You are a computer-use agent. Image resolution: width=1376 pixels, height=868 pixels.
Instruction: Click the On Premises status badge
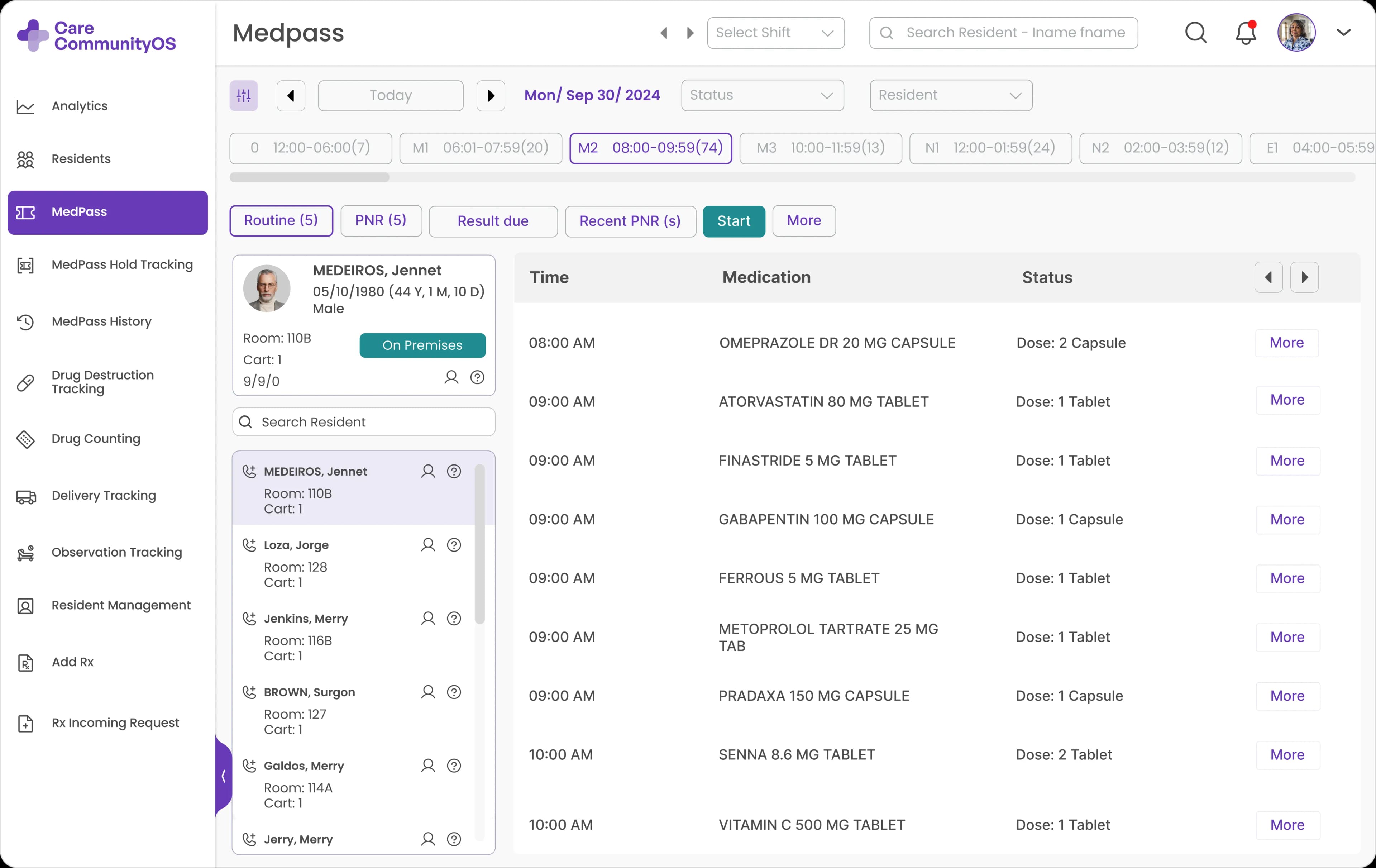[422, 345]
